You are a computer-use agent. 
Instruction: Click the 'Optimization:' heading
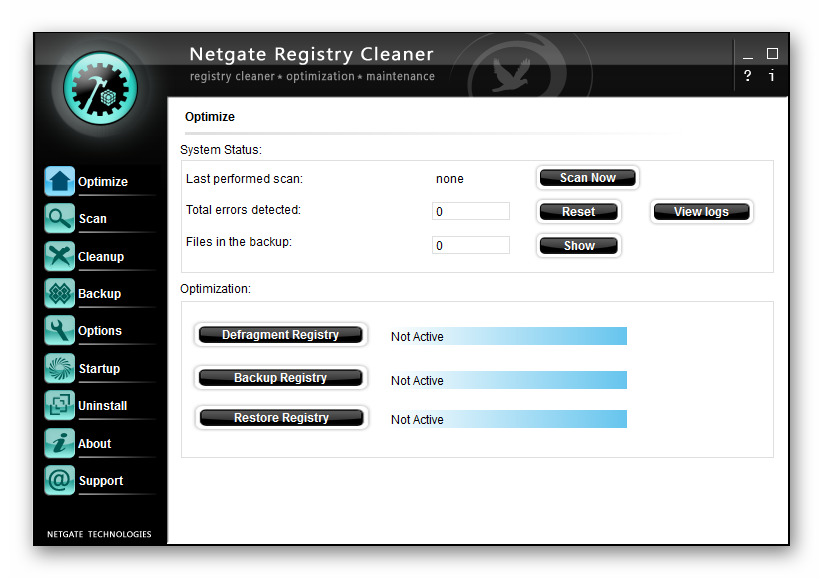[215, 289]
